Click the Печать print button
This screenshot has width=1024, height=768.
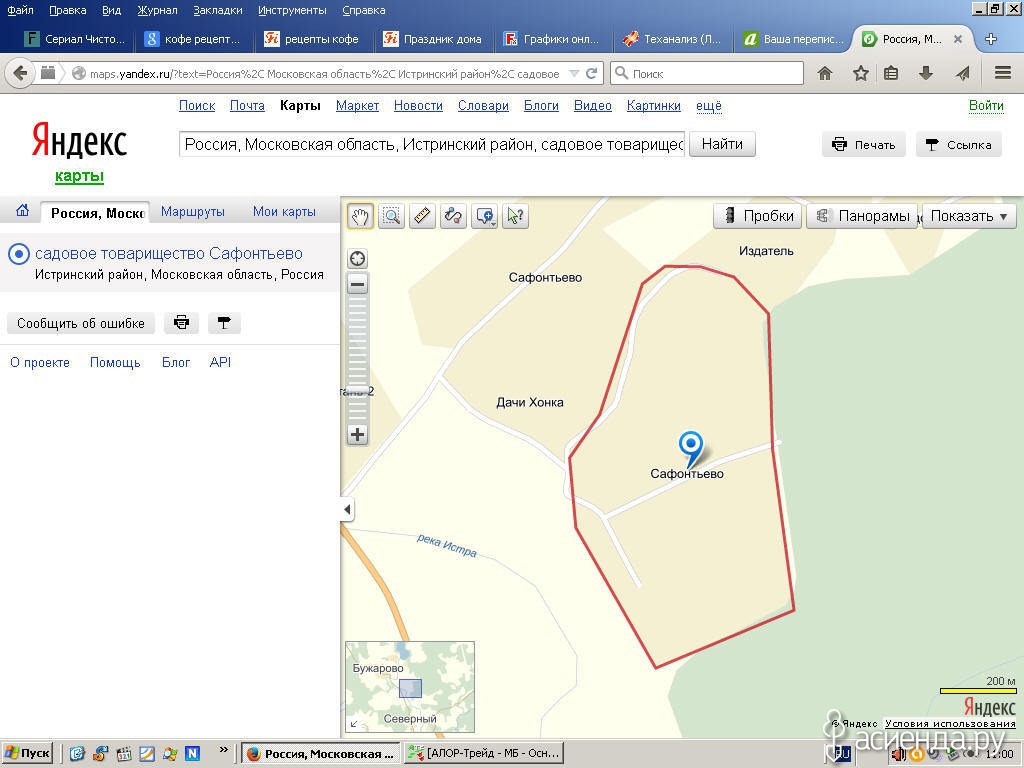863,144
